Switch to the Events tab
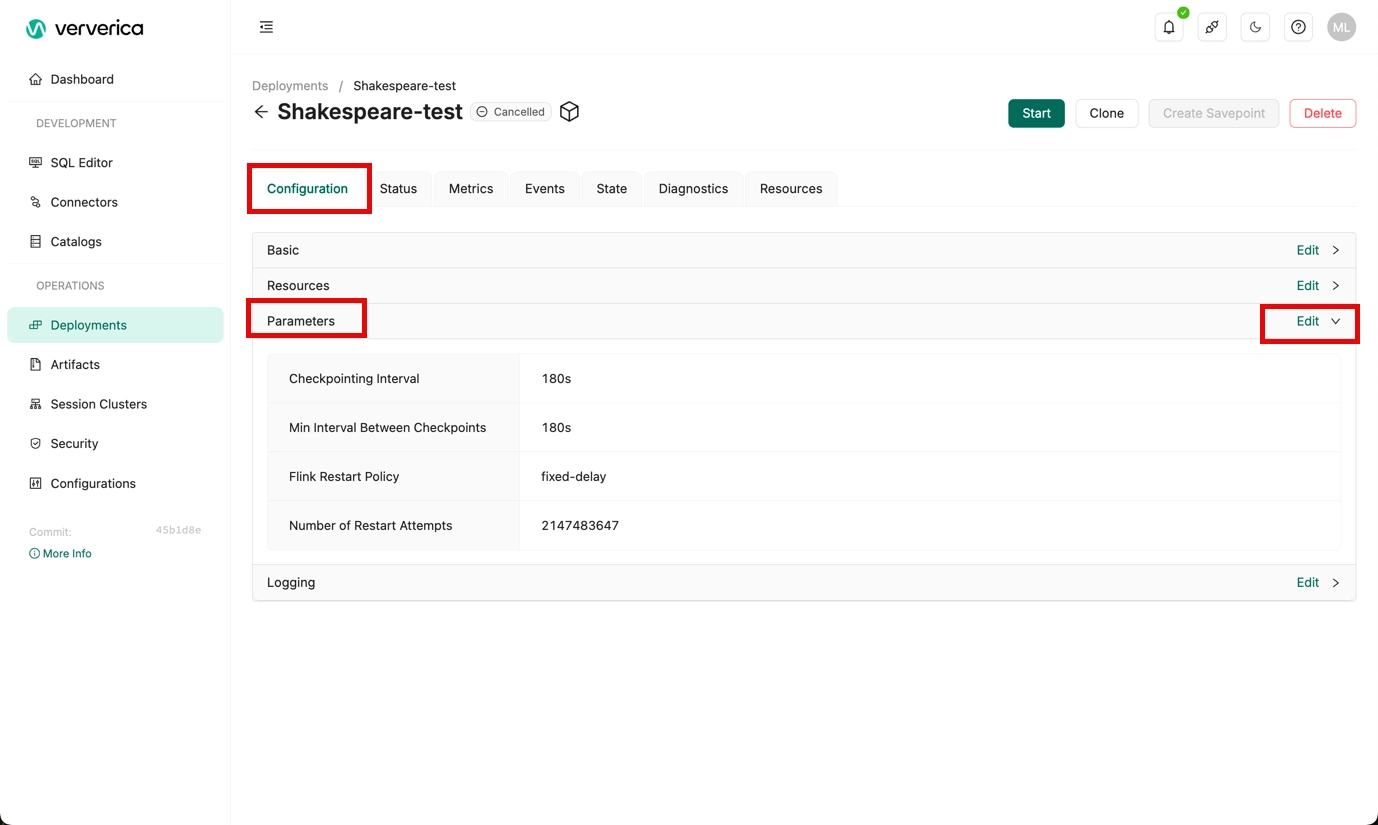Viewport: 1378px width, 825px height. click(x=545, y=189)
